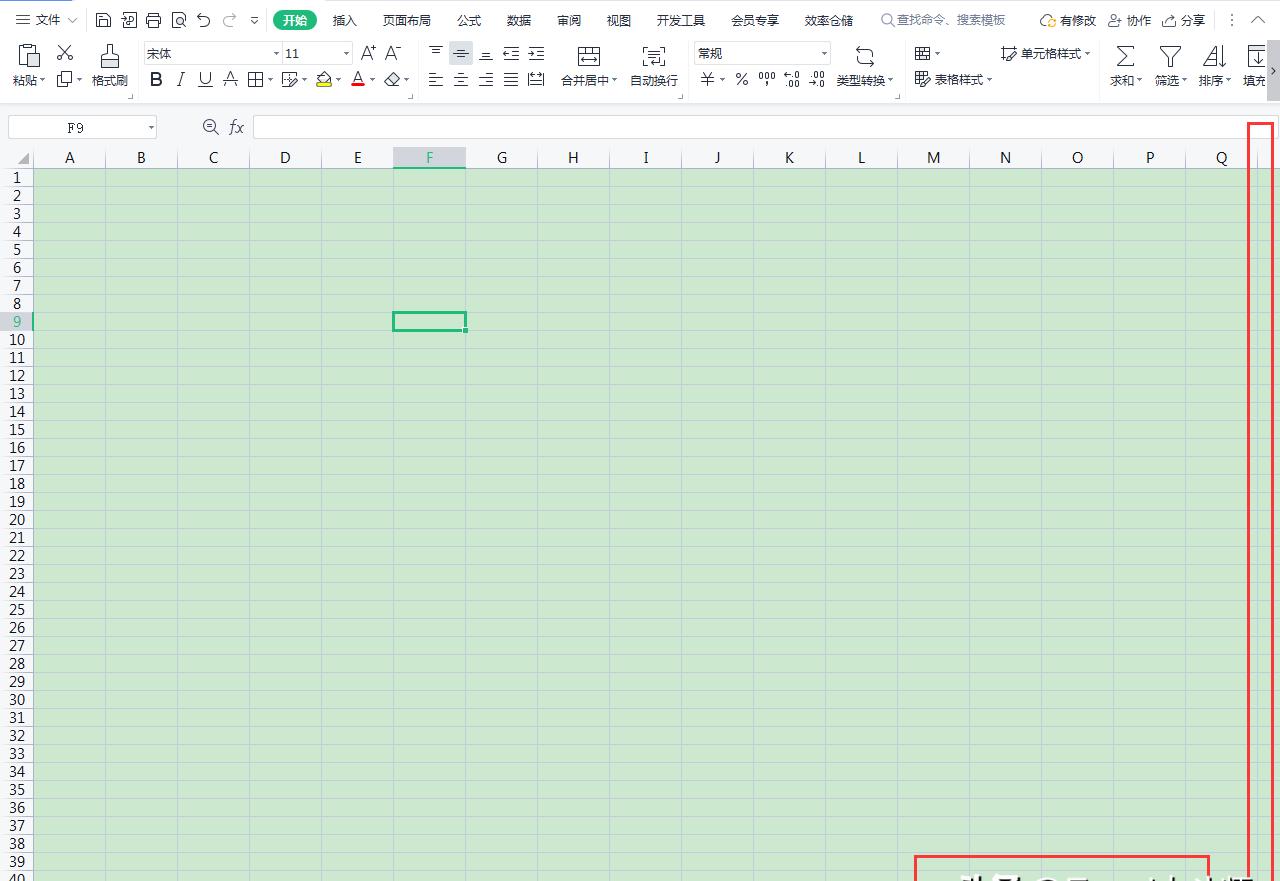Click the Sort (排序) icon
This screenshot has width=1280, height=881.
[x=1214, y=56]
